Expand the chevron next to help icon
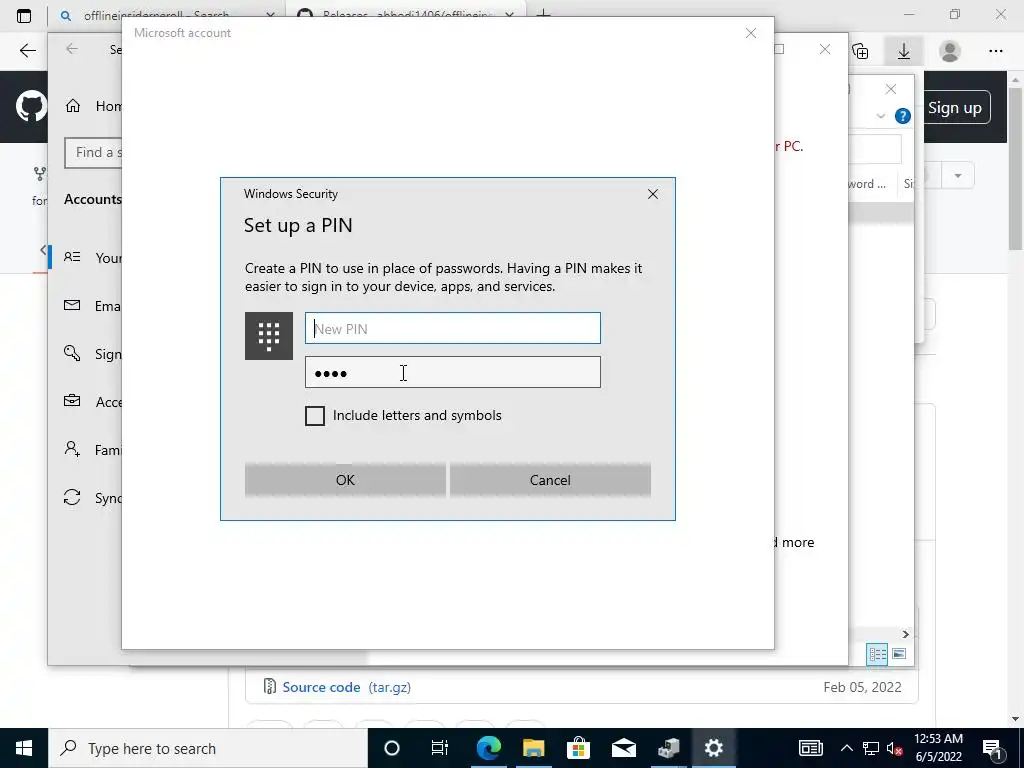The image size is (1024, 768). 880,116
